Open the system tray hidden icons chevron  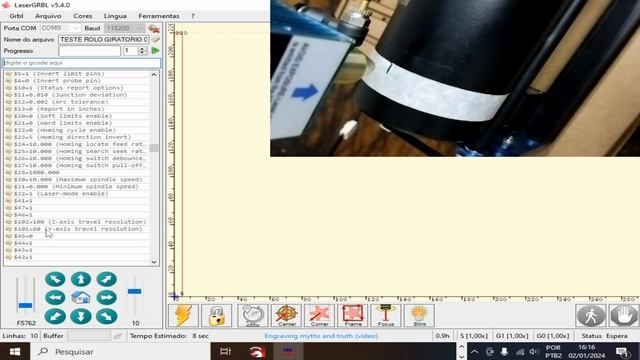(x=474, y=351)
